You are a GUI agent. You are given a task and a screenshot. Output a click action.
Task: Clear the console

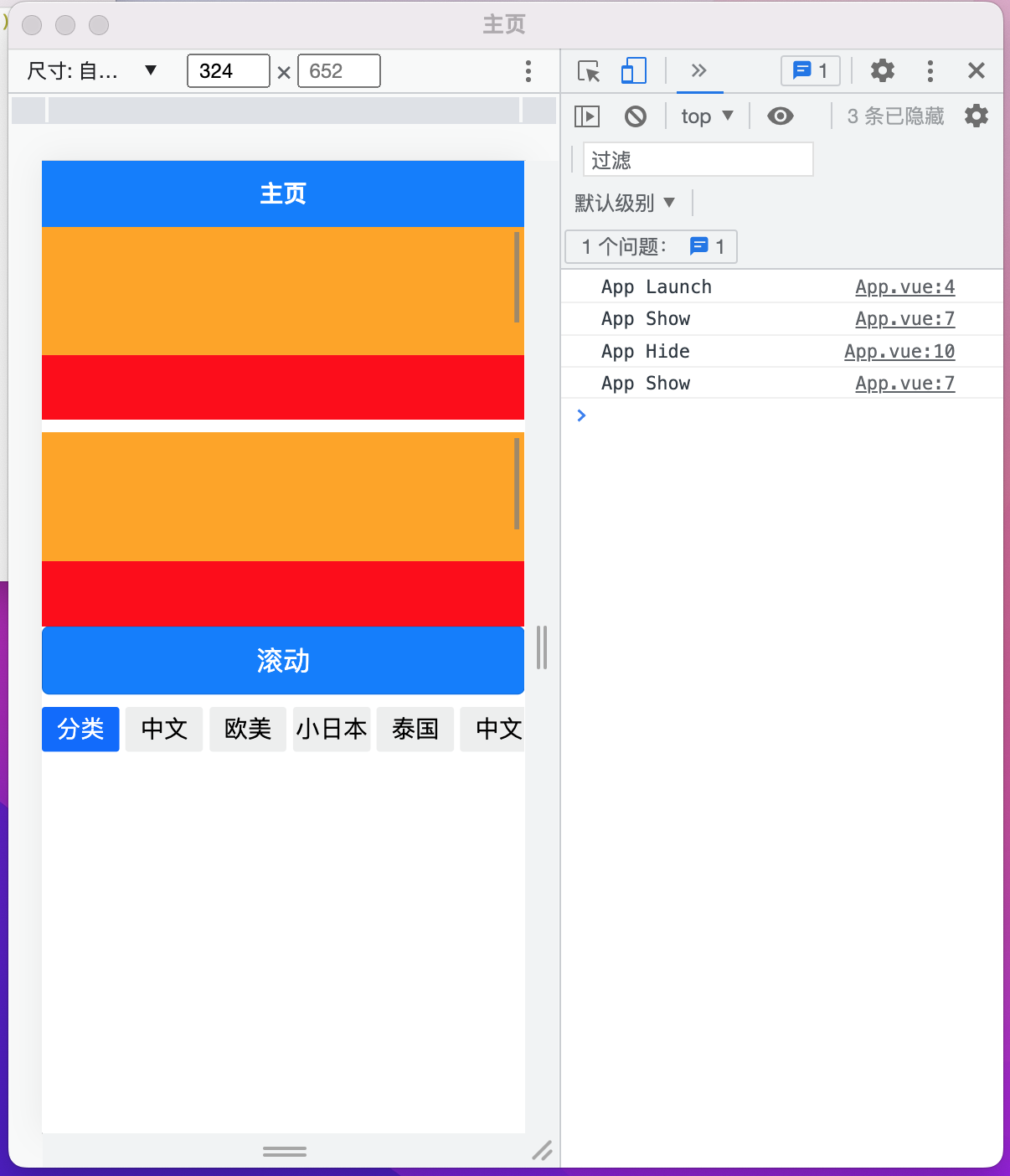coord(636,116)
